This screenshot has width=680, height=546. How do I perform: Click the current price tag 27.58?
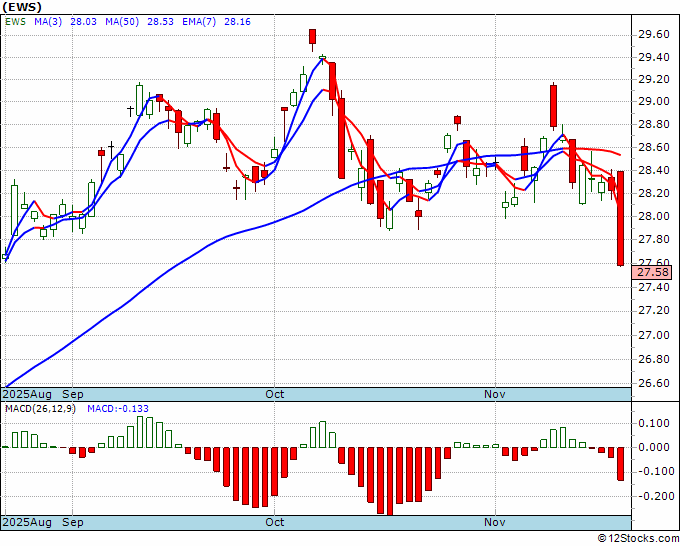click(x=652, y=272)
